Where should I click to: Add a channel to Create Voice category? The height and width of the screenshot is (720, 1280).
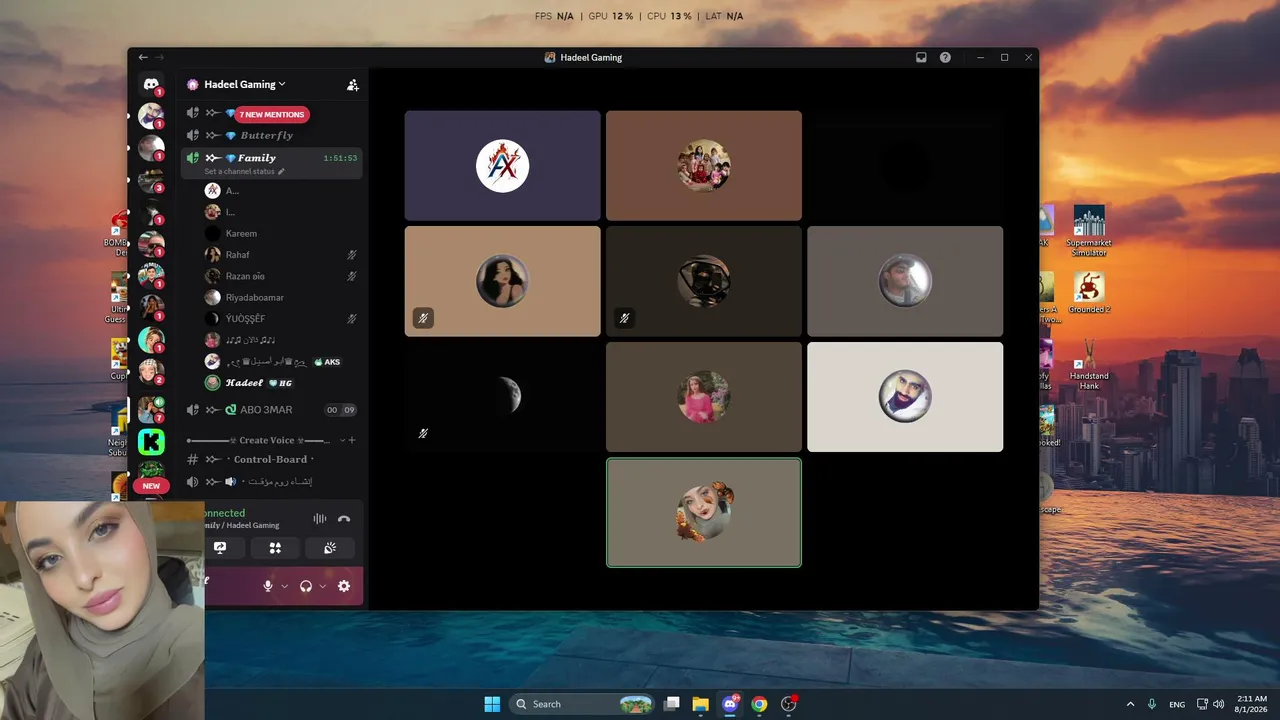pos(352,440)
